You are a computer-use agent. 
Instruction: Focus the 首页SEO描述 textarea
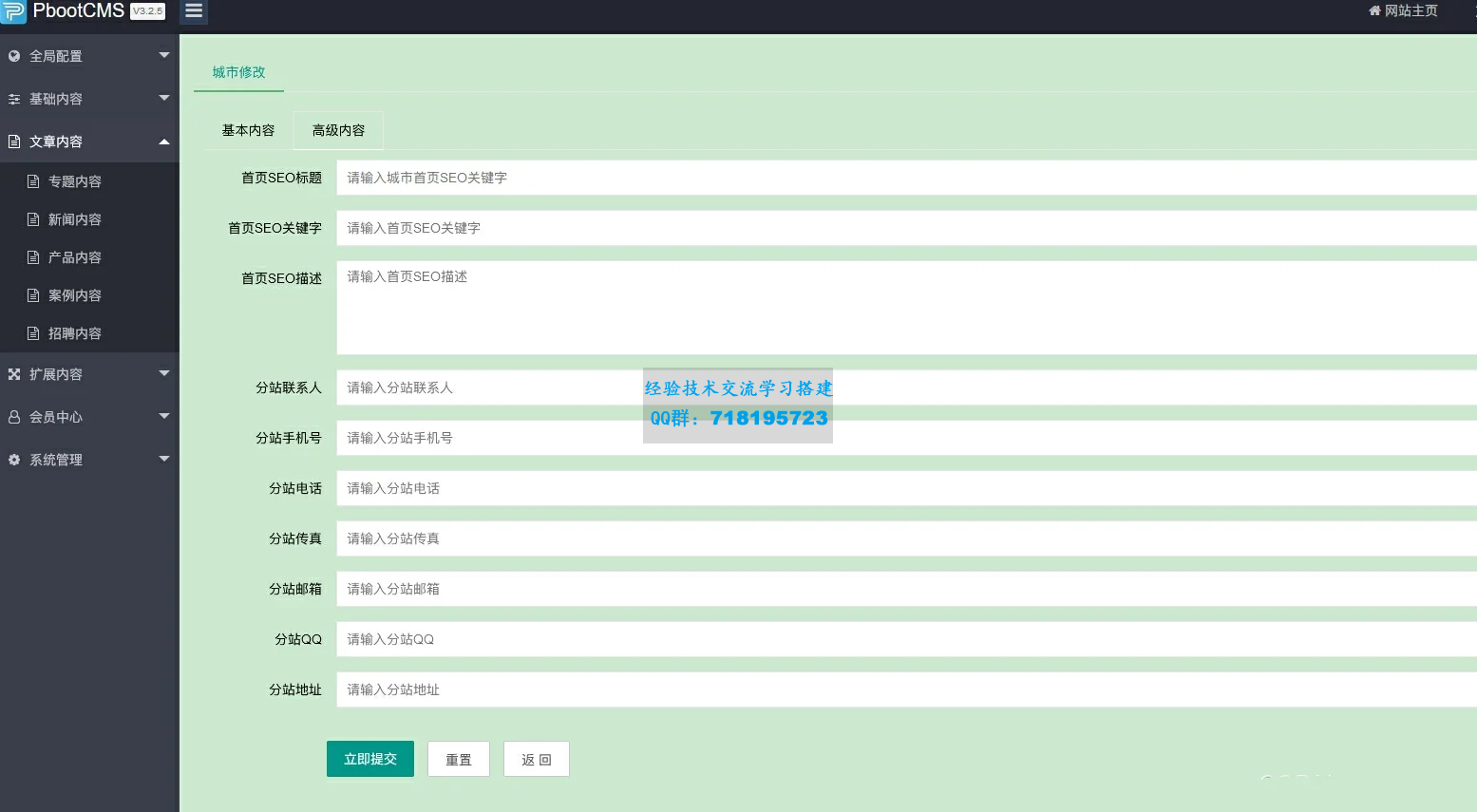pos(906,308)
